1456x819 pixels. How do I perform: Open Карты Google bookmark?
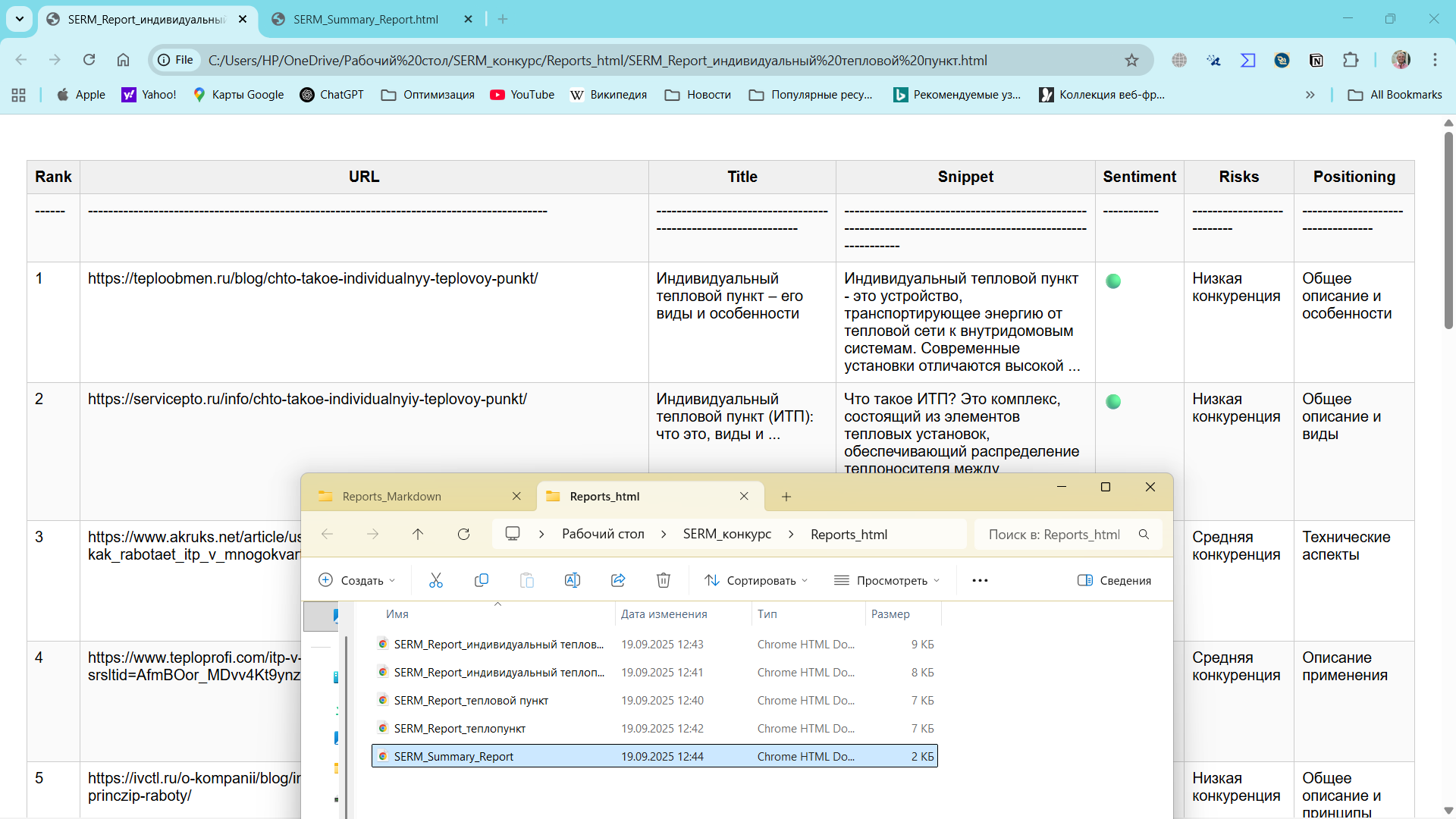[238, 95]
